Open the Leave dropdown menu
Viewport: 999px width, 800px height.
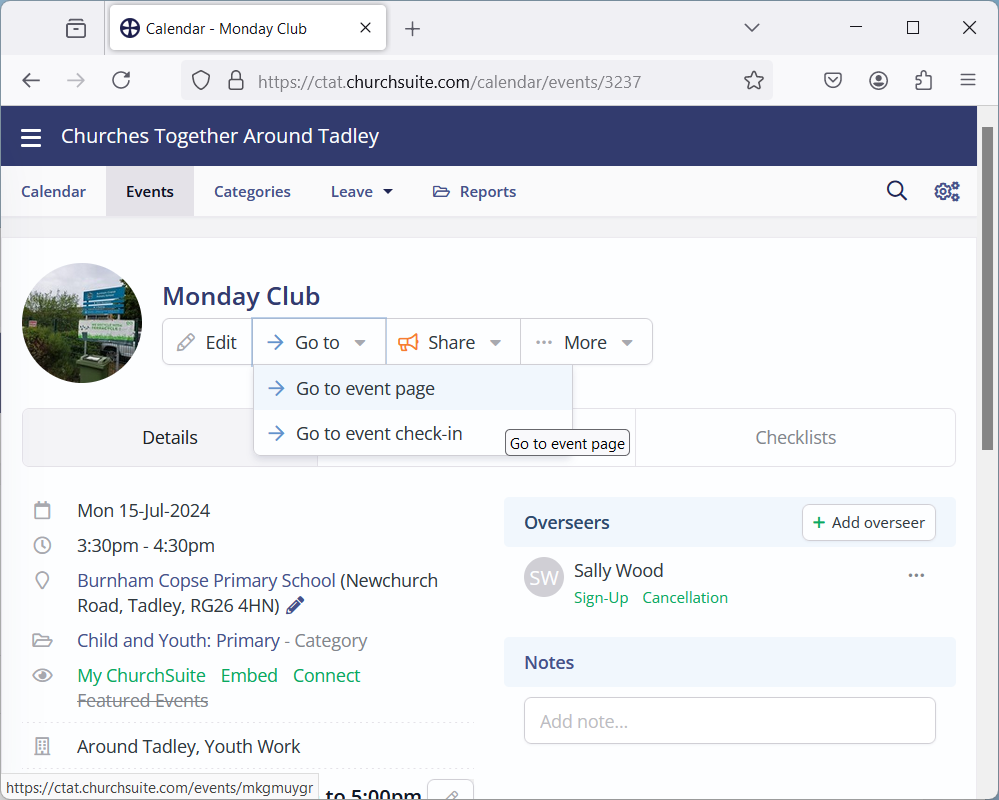click(361, 192)
